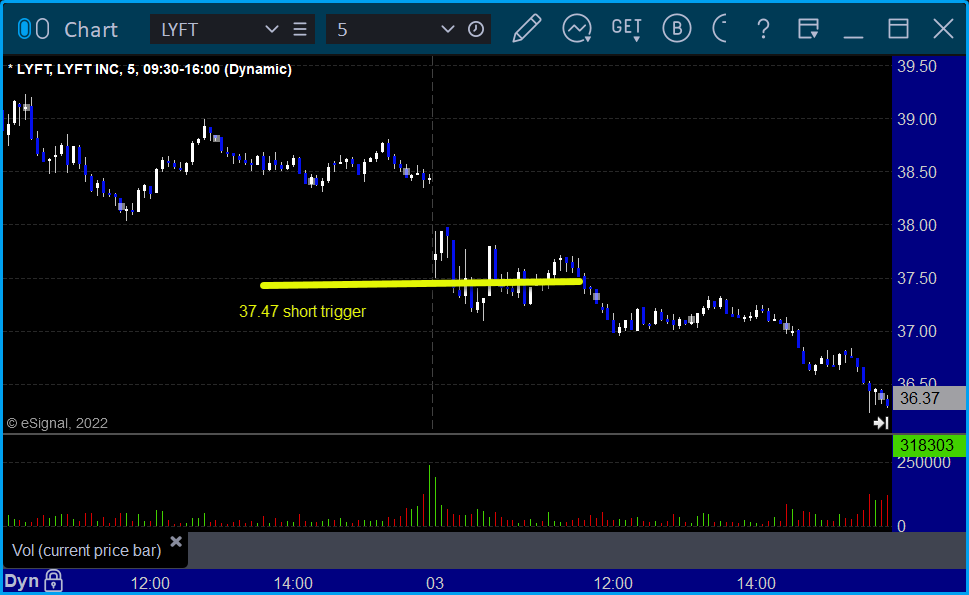Click the Dyn time scale label

click(22, 581)
